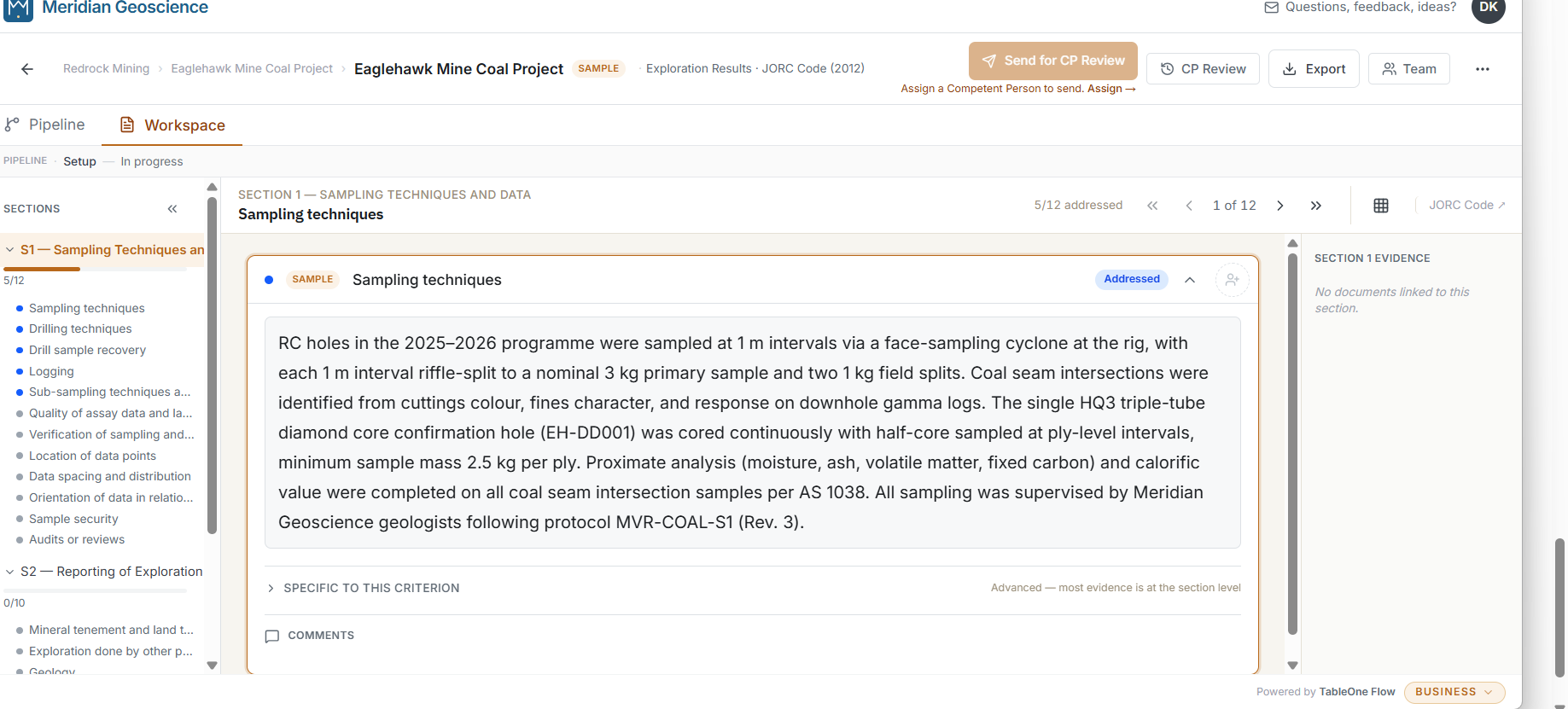1568x709 pixels.
Task: Click the Addressed status badge
Action: [1132, 279]
